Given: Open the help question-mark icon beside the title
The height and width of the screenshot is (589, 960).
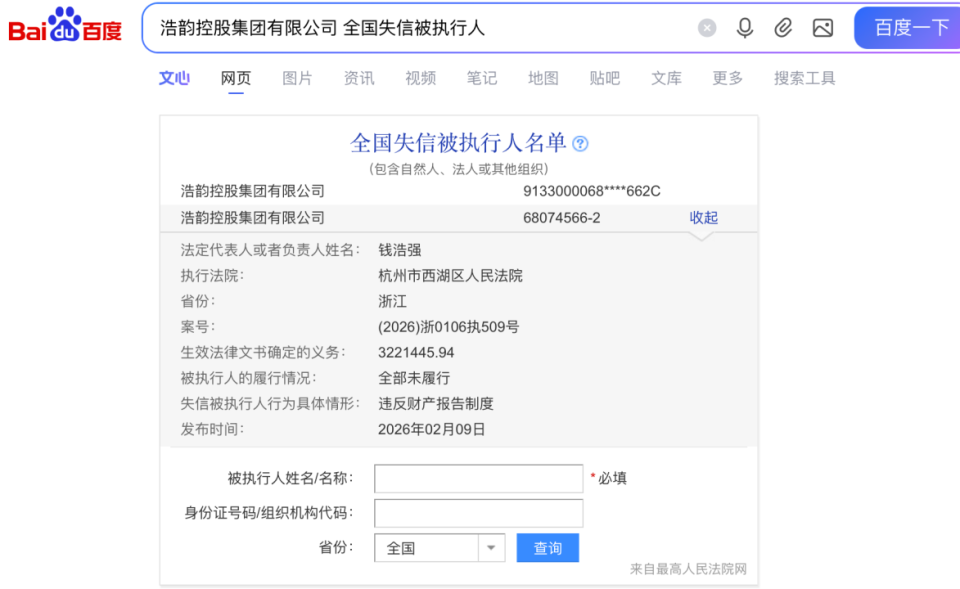Looking at the screenshot, I should (580, 144).
